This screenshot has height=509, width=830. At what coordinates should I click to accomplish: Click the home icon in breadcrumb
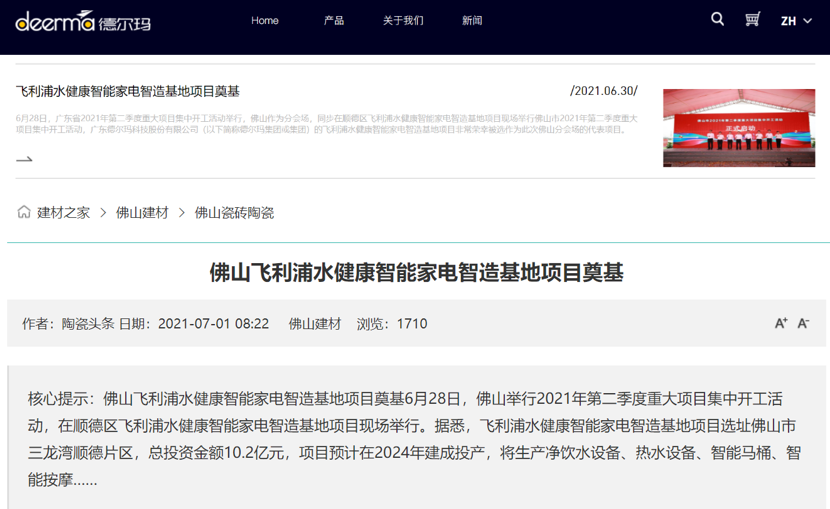pos(24,212)
